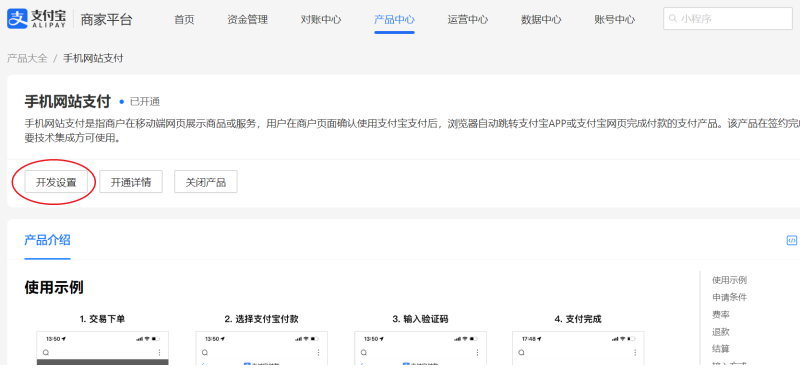Go back to 产品大全 breadcrumb

(27, 58)
